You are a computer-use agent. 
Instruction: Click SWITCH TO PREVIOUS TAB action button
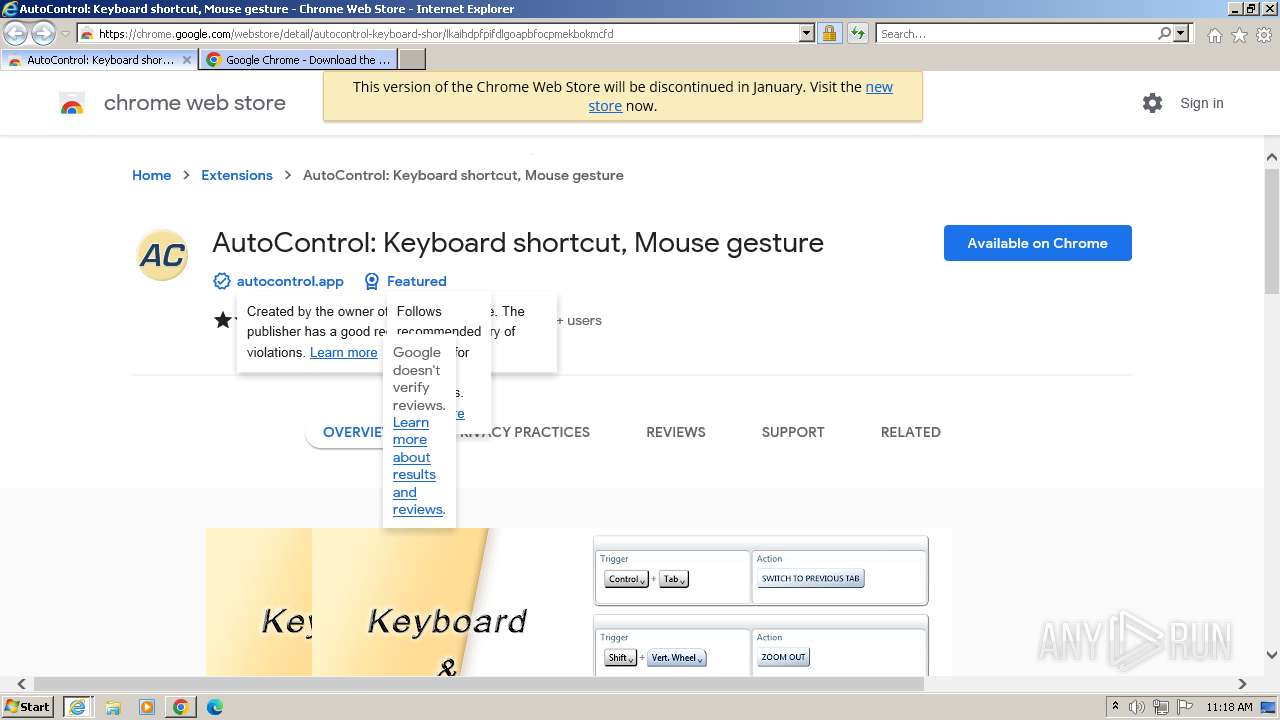click(x=810, y=578)
